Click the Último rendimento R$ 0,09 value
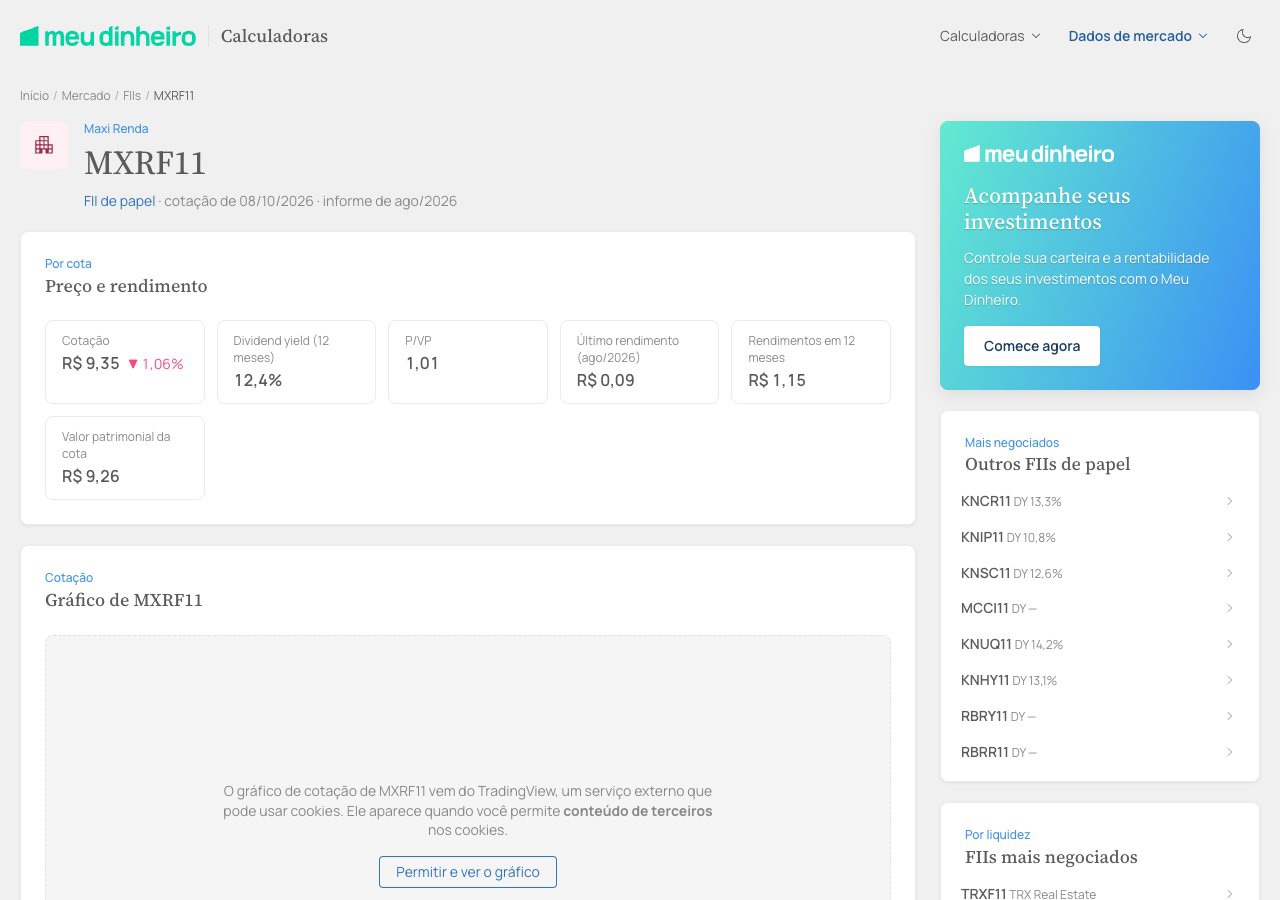The height and width of the screenshot is (900, 1280). click(x=606, y=381)
